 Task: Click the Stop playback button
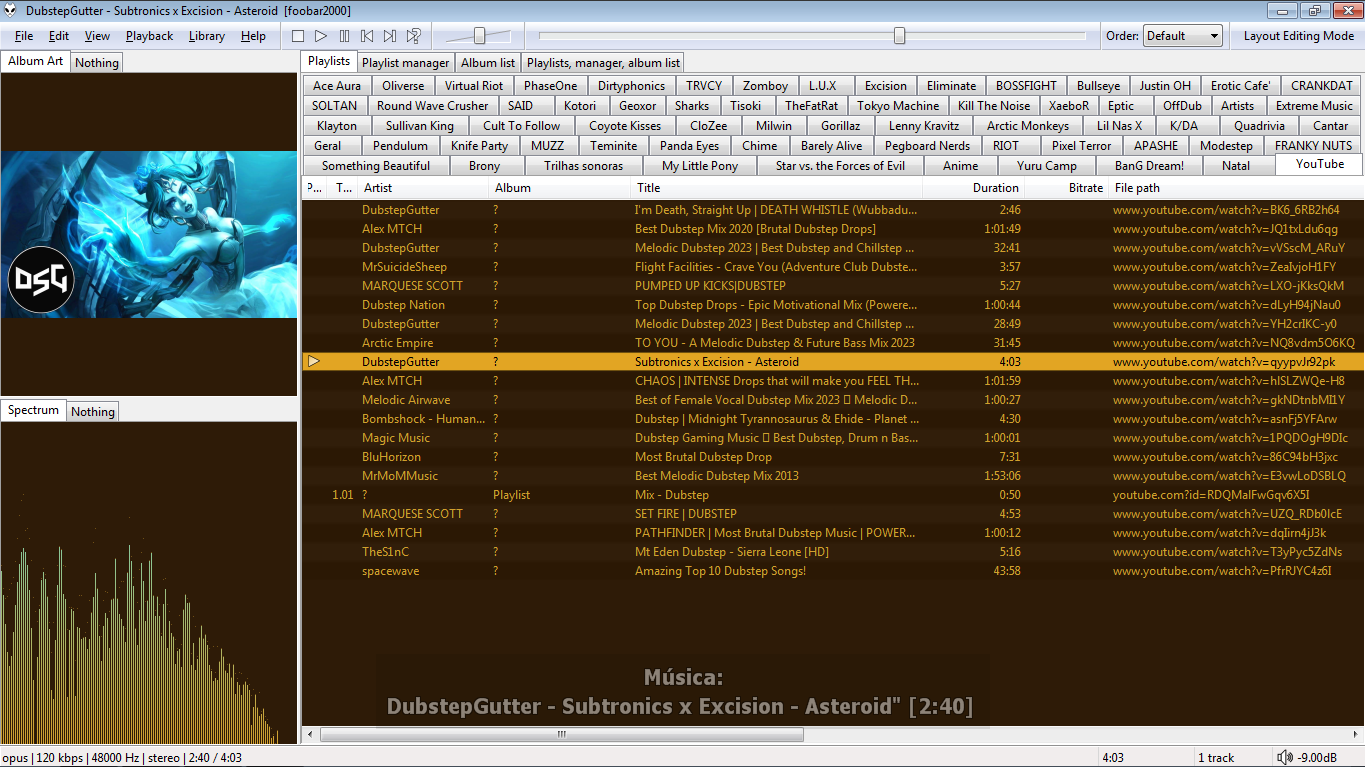pos(298,36)
